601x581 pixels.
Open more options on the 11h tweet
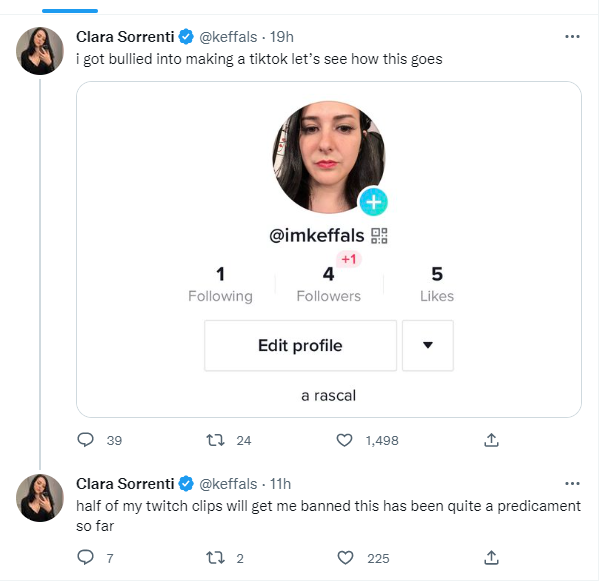pos(572,484)
